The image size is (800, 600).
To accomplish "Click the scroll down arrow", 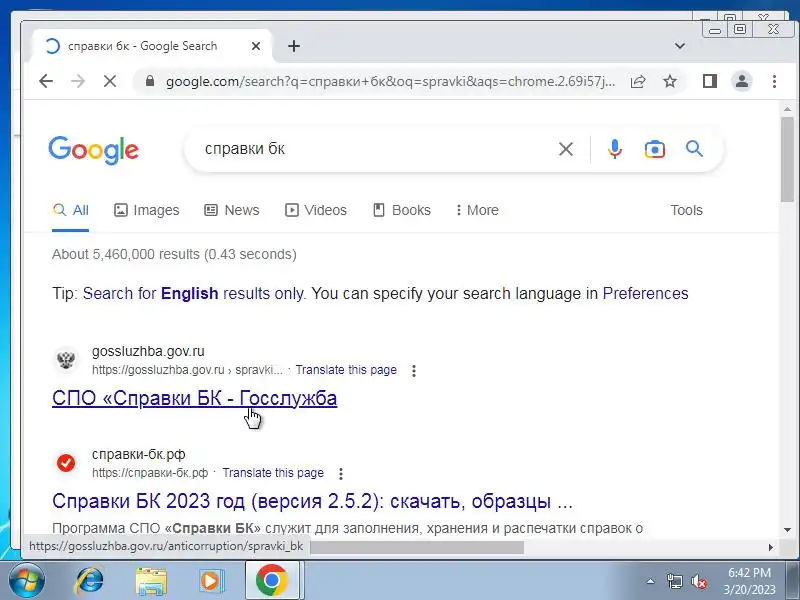I will pos(787,530).
